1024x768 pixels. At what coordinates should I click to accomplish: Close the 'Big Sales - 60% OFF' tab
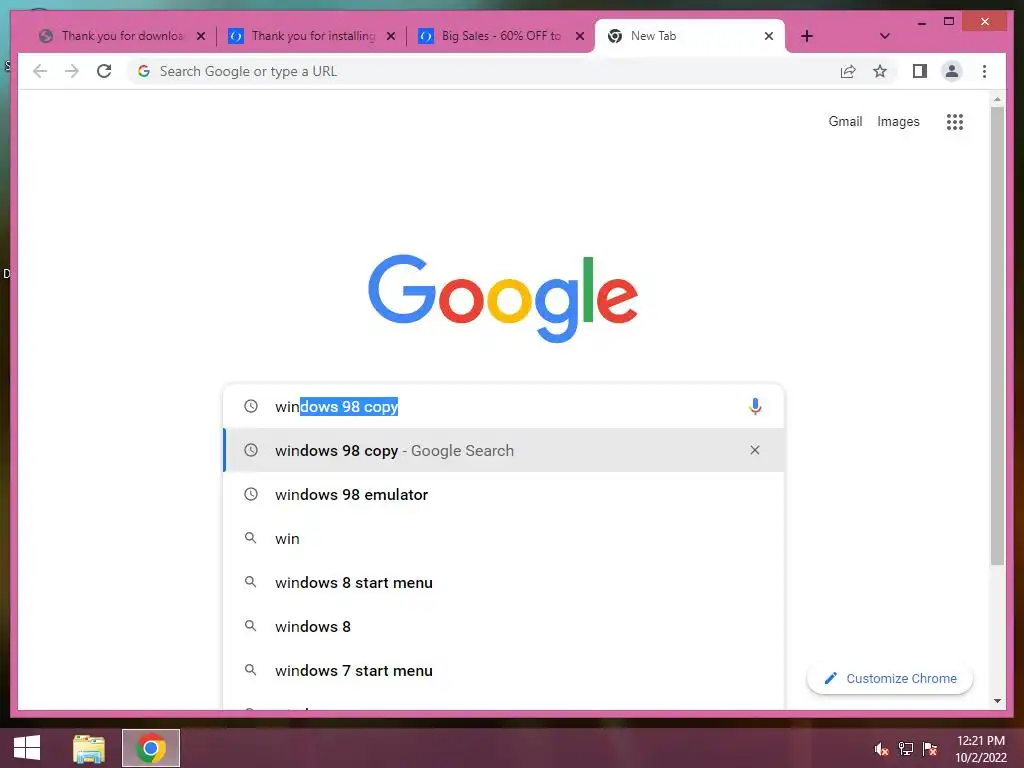click(x=580, y=36)
